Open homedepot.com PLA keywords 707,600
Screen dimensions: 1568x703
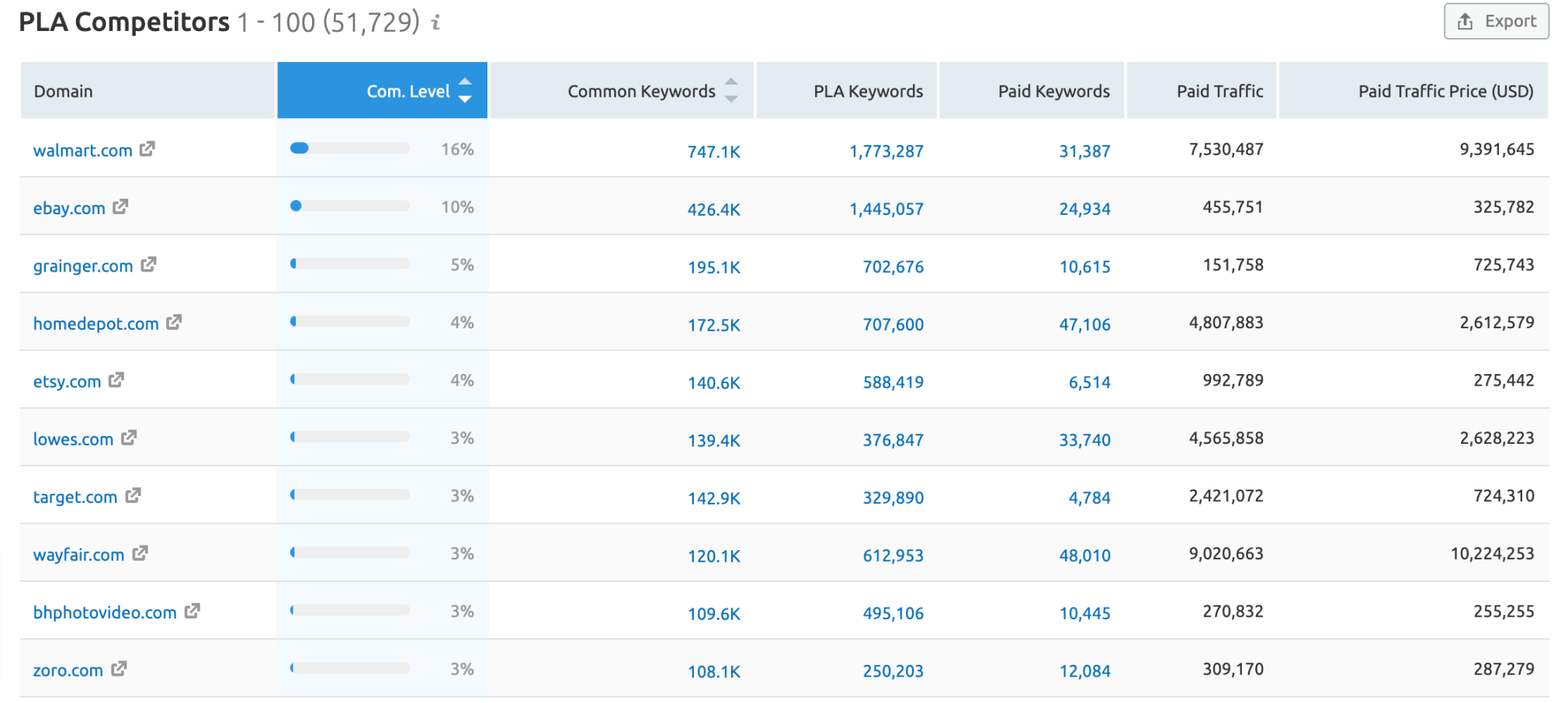click(893, 324)
